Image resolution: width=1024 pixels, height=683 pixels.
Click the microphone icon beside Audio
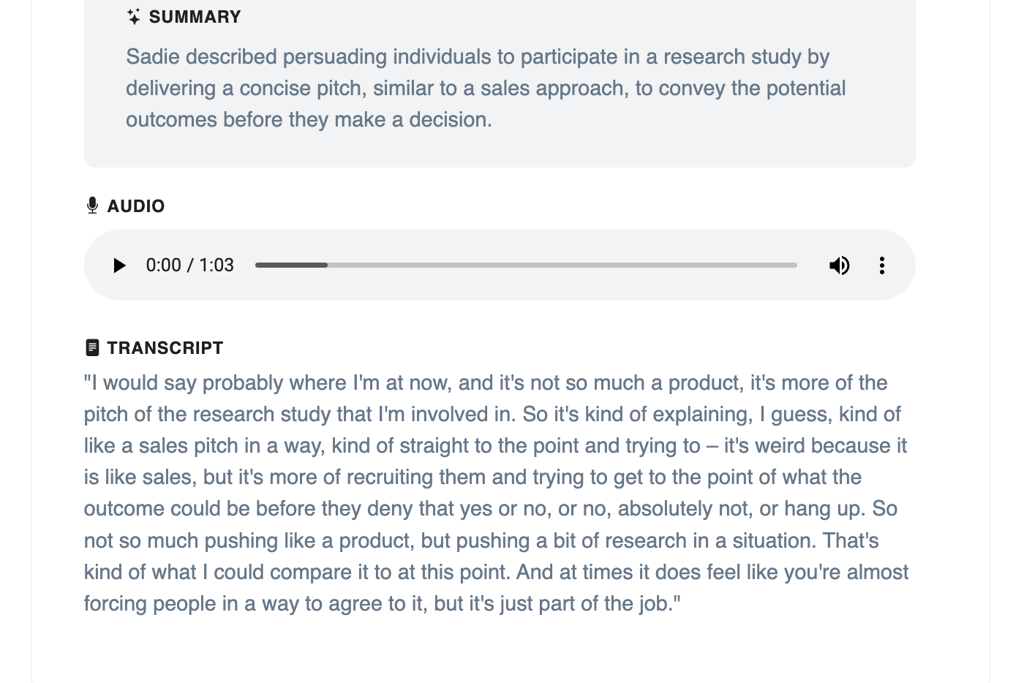[92, 206]
